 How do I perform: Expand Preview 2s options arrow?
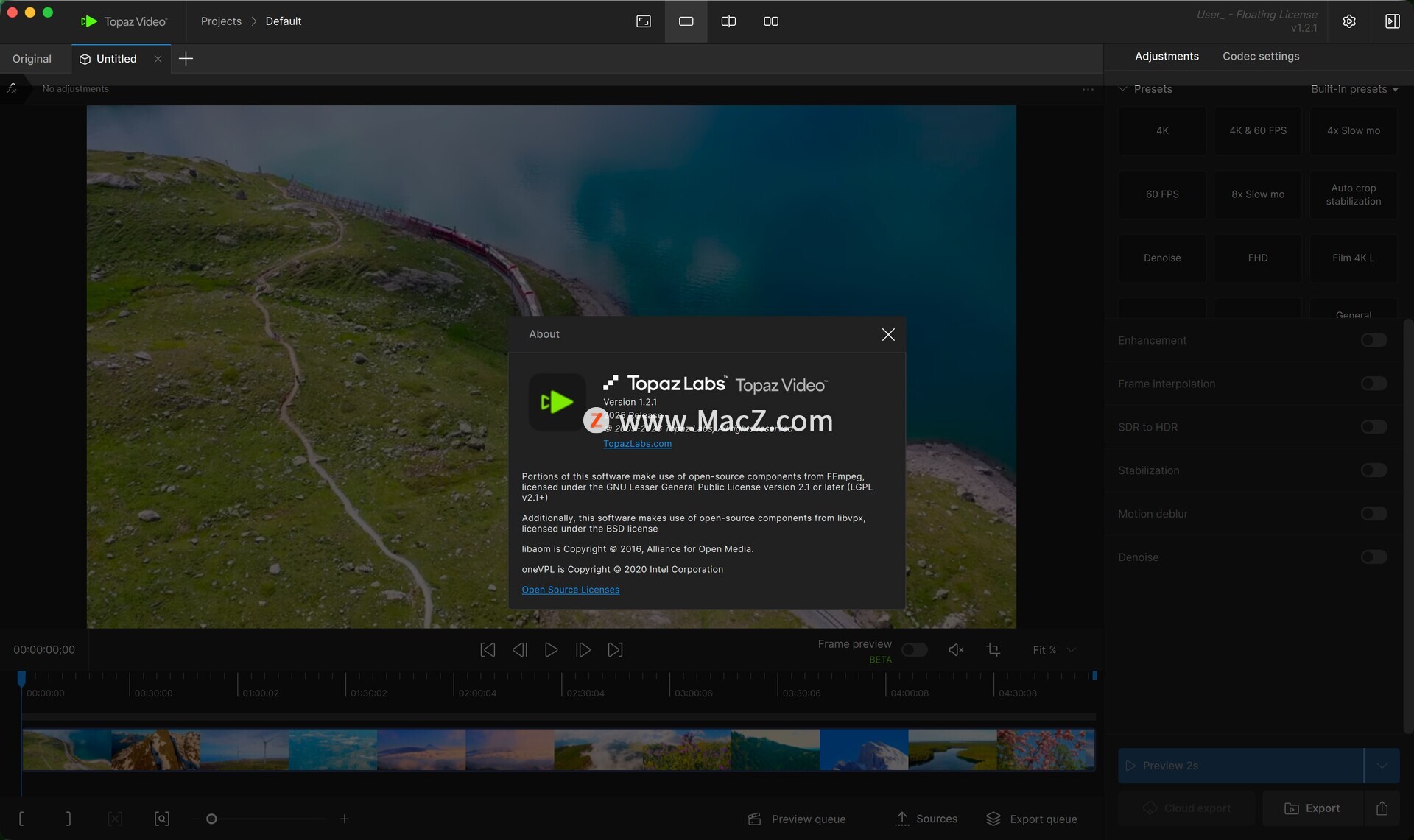tap(1382, 766)
